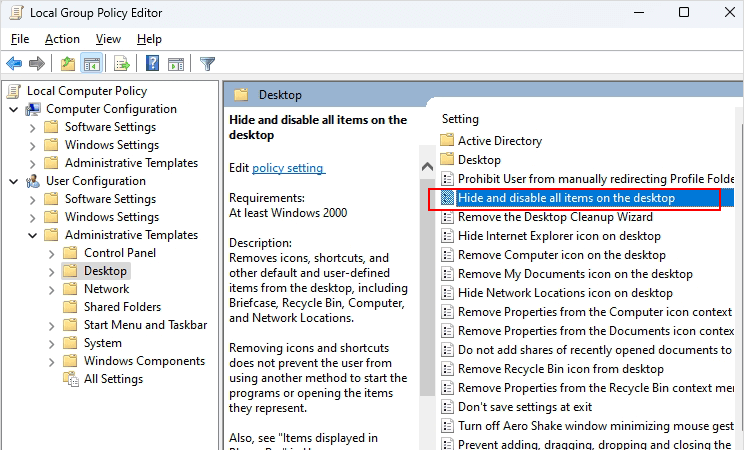This screenshot has width=744, height=450.
Task: Select System in the tree
Action: click(102, 343)
